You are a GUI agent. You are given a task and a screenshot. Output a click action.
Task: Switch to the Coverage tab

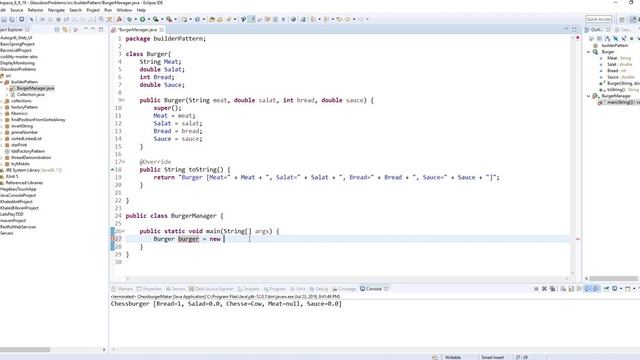click(344, 289)
